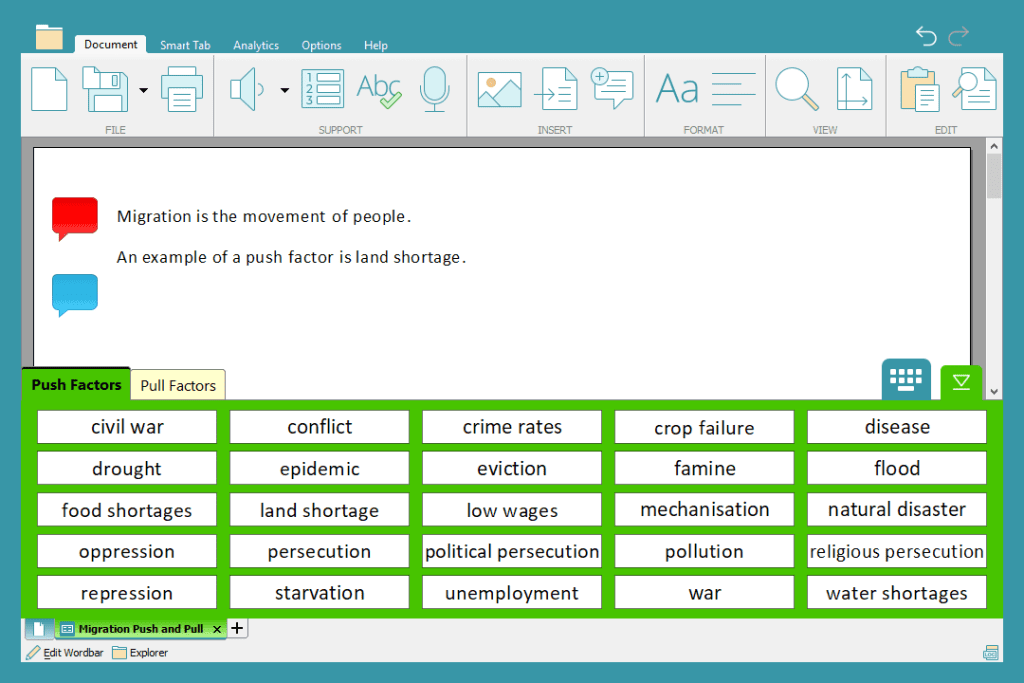Insert the phrase 'religious persecution'

pyautogui.click(x=897, y=551)
